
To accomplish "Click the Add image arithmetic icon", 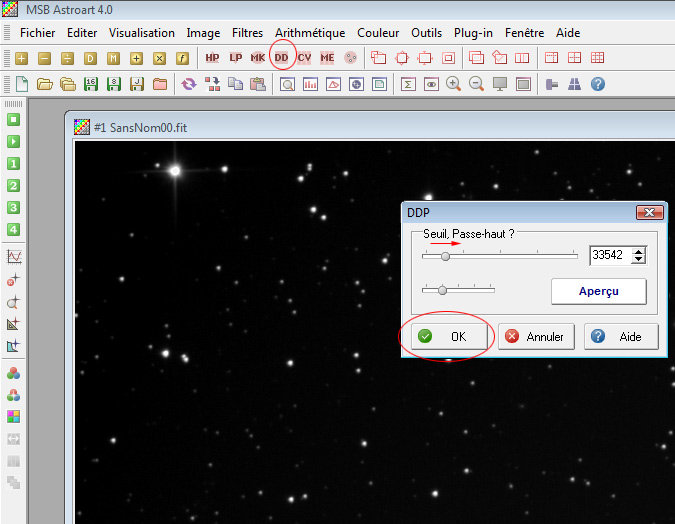I will 22,58.
